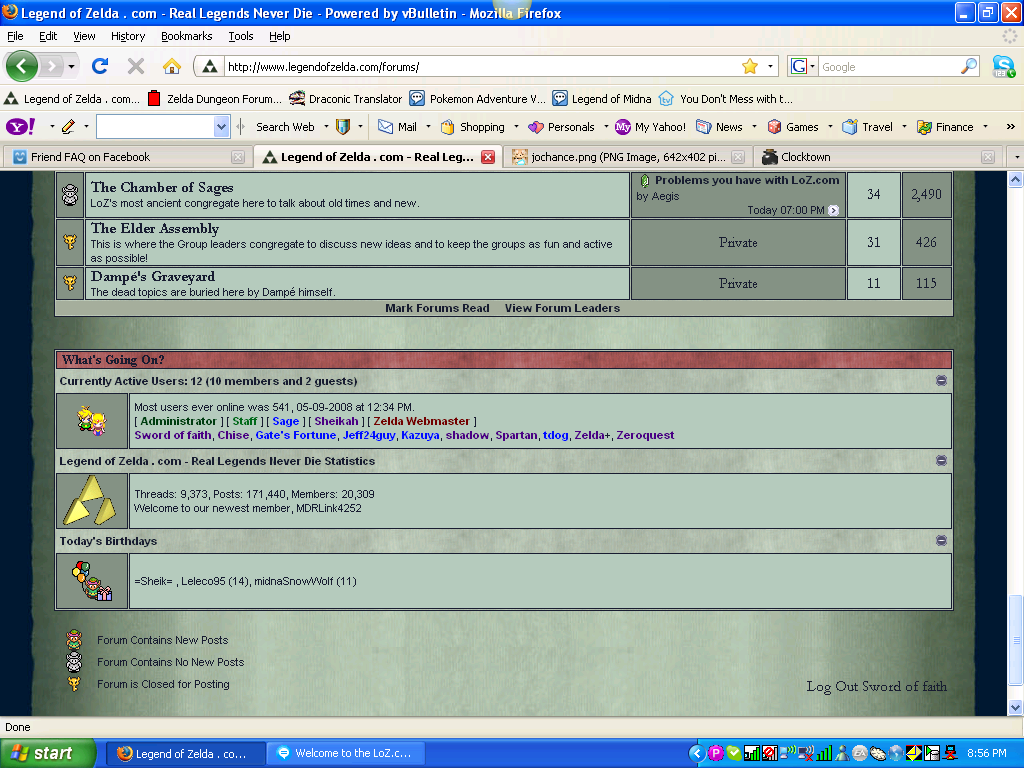Open the Bookmarks menu
This screenshot has width=1024, height=768.
point(187,36)
